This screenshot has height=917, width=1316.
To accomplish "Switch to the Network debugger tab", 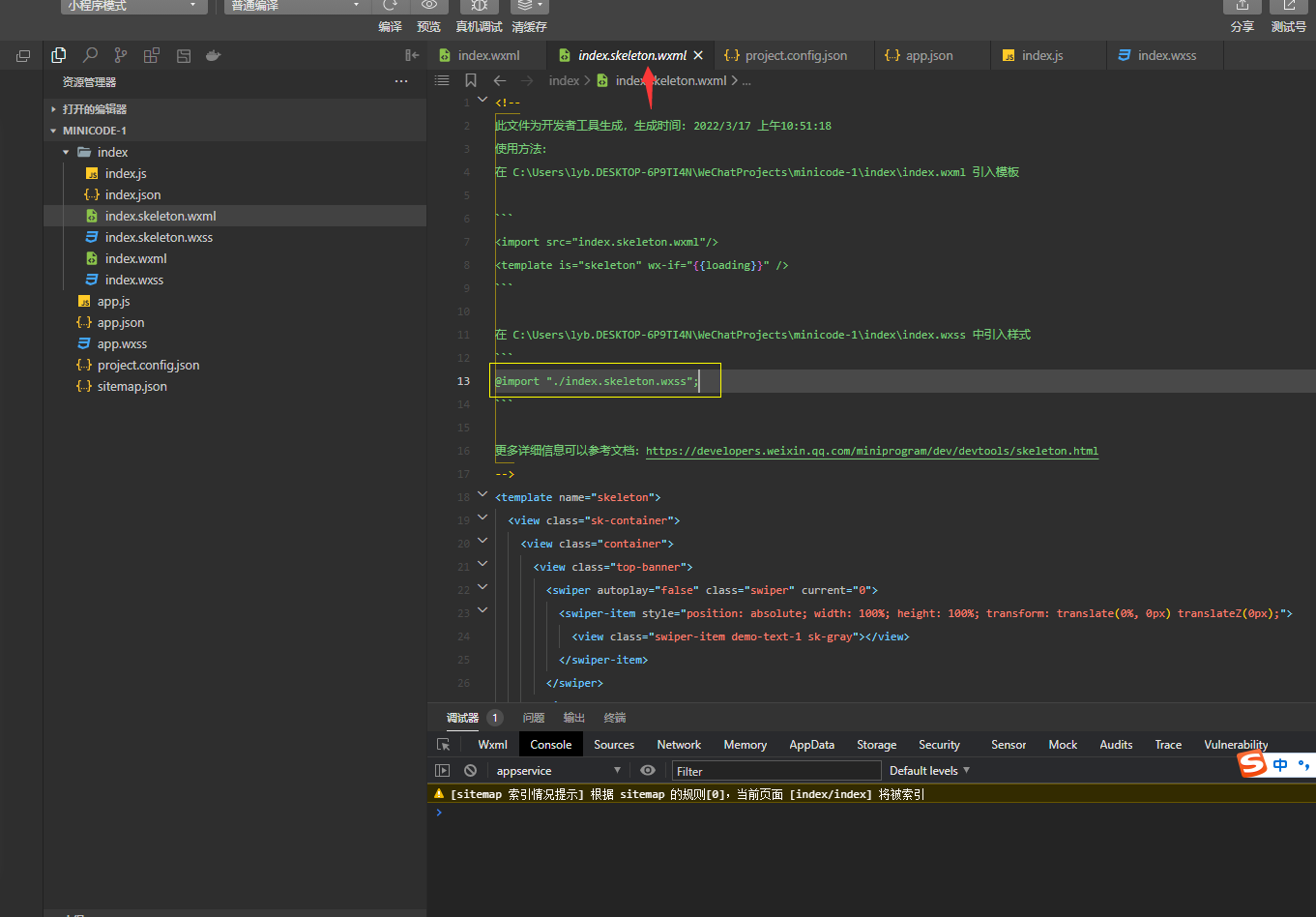I will [x=679, y=745].
